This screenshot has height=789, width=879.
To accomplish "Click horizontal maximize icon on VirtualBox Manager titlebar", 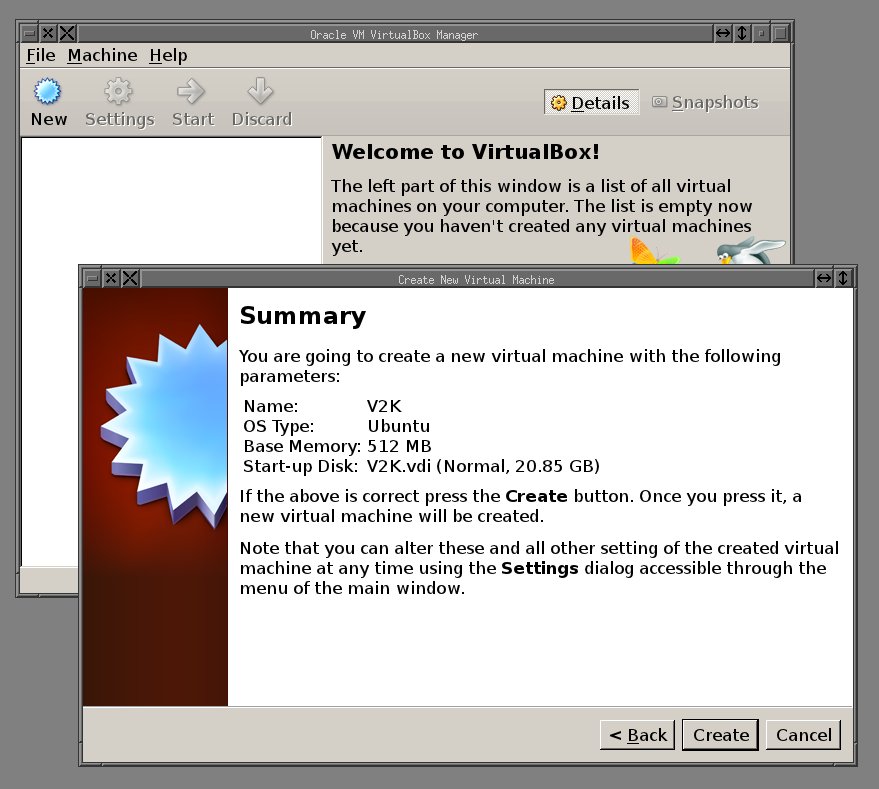I will 723,33.
